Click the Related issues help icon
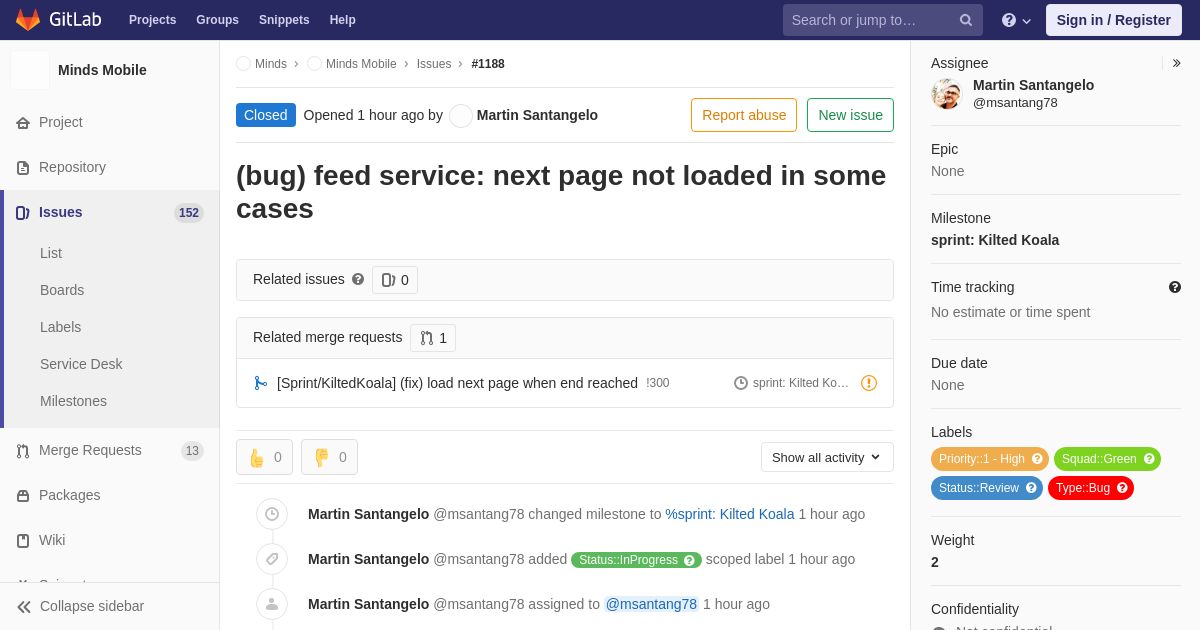The height and width of the screenshot is (630, 1200). pyautogui.click(x=358, y=280)
